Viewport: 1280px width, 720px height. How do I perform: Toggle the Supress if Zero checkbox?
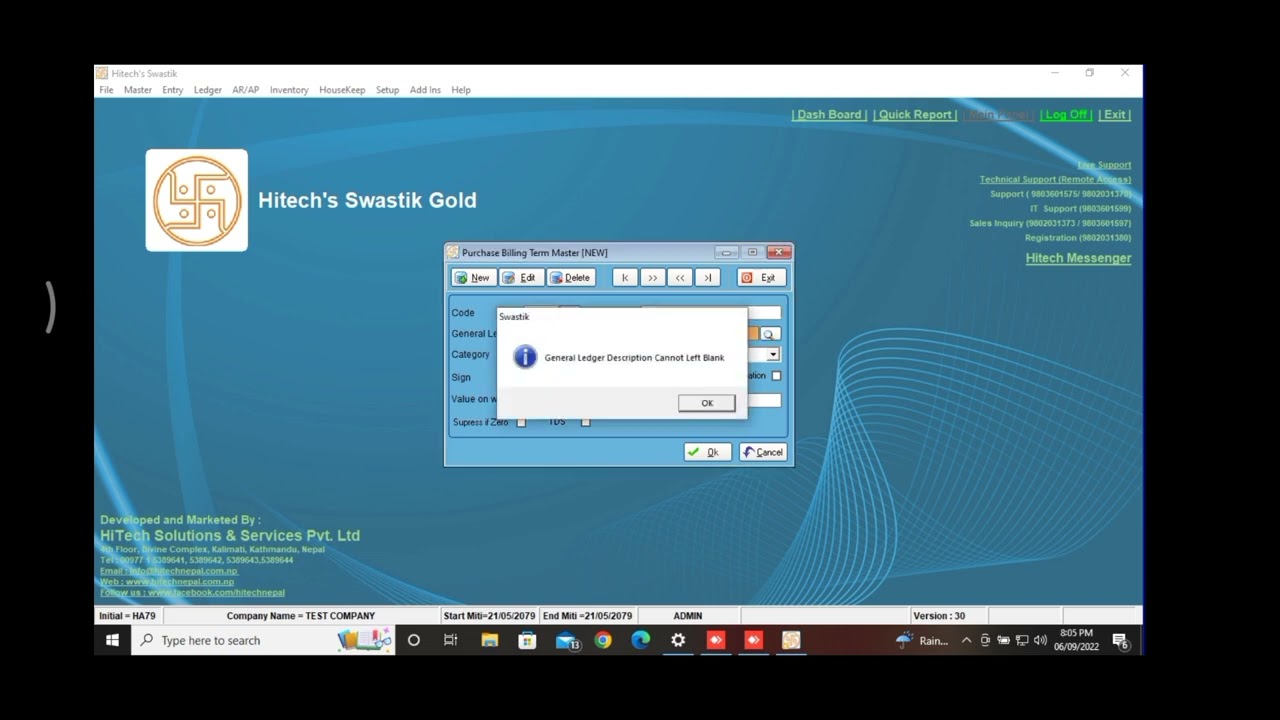(x=521, y=422)
